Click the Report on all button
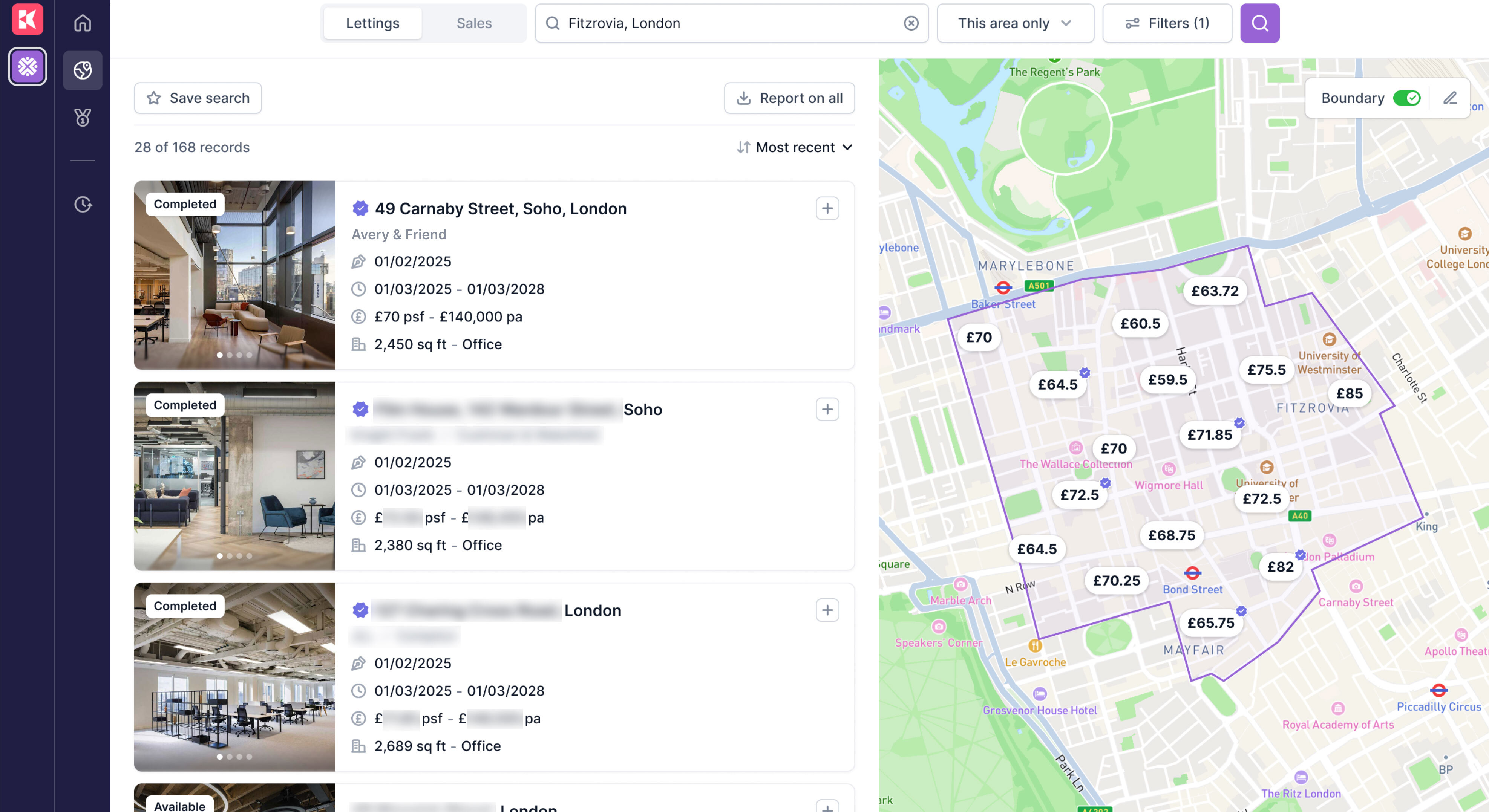 (x=789, y=98)
